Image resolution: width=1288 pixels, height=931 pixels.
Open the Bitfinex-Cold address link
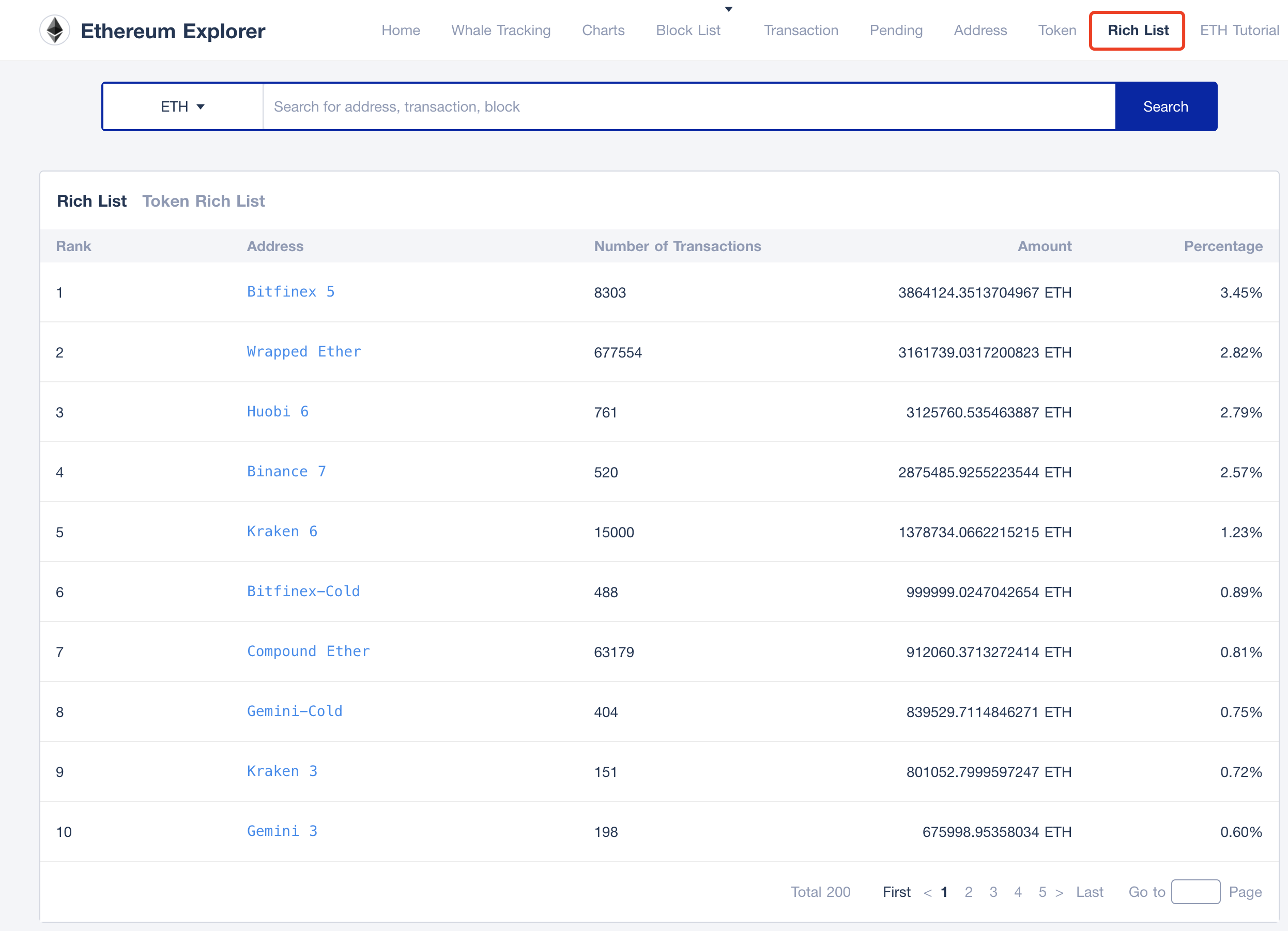click(x=303, y=592)
